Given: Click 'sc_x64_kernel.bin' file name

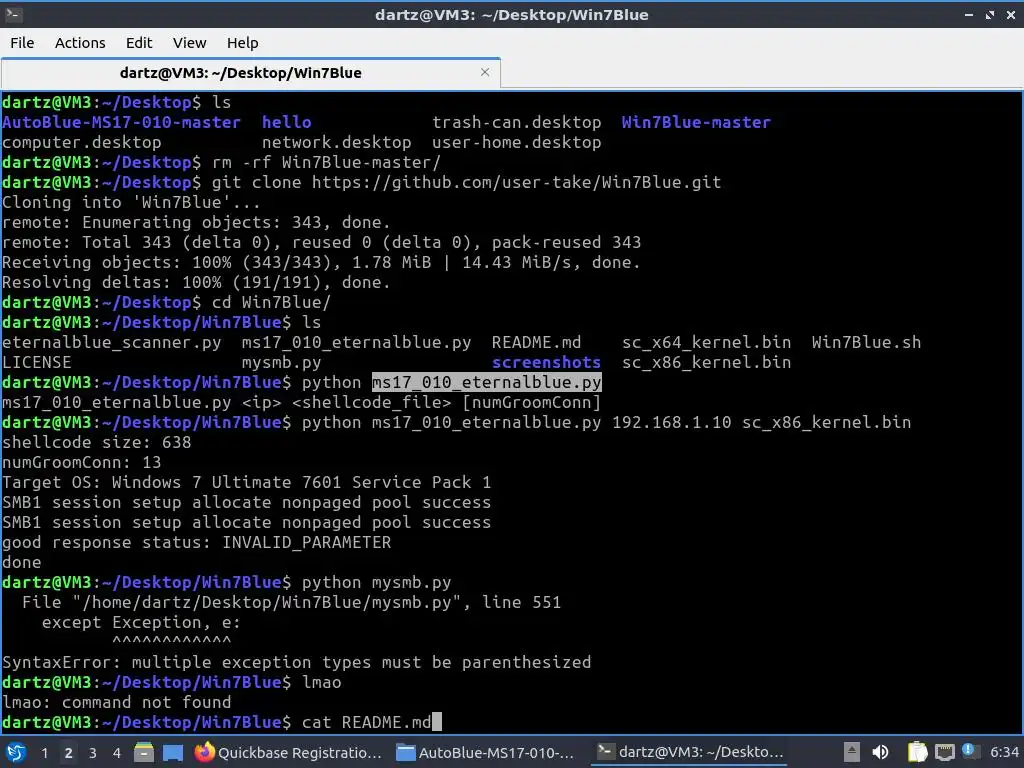Looking at the screenshot, I should 706,342.
